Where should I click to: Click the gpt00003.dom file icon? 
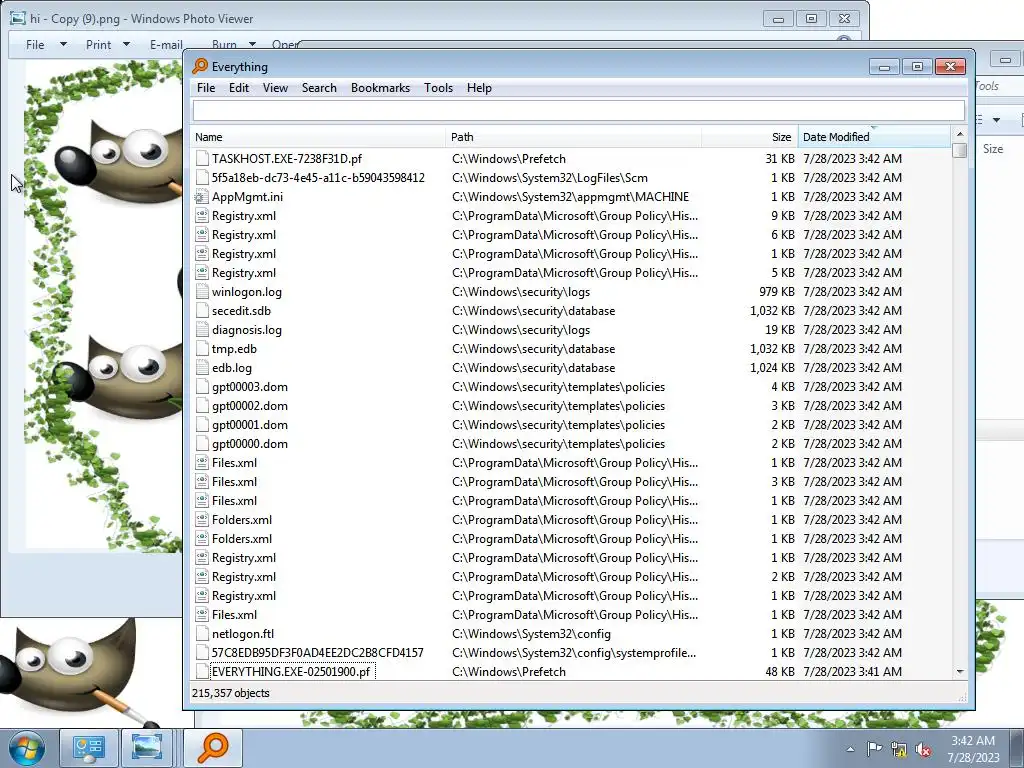click(202, 387)
